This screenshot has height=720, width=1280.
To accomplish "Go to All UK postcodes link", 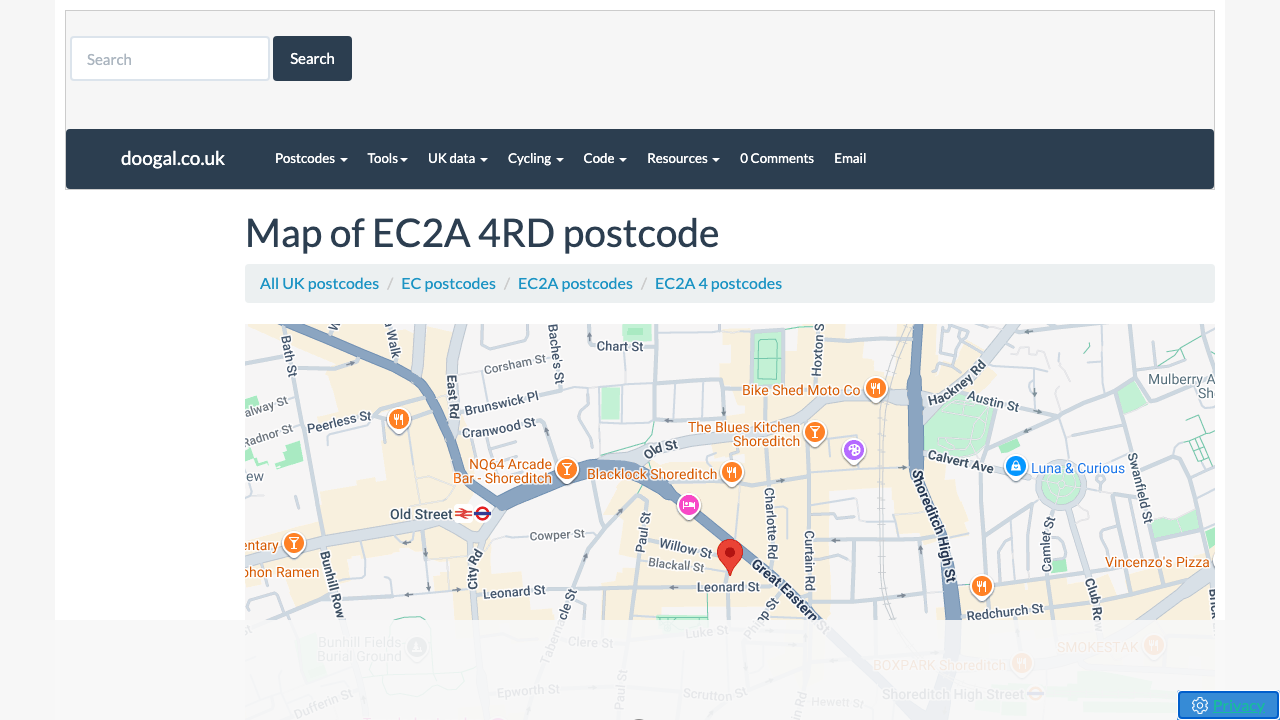I will 319,283.
